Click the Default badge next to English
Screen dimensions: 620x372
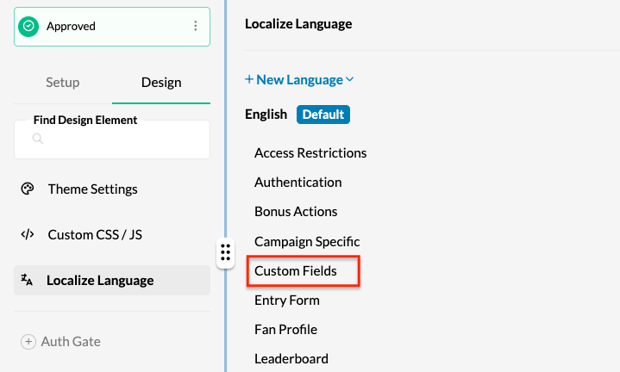click(323, 114)
